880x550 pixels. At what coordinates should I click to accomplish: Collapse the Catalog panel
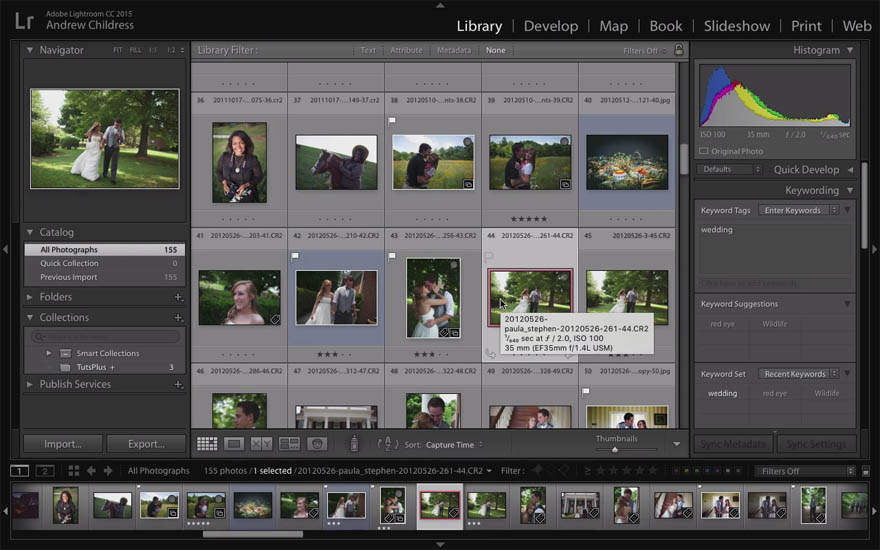coord(30,232)
